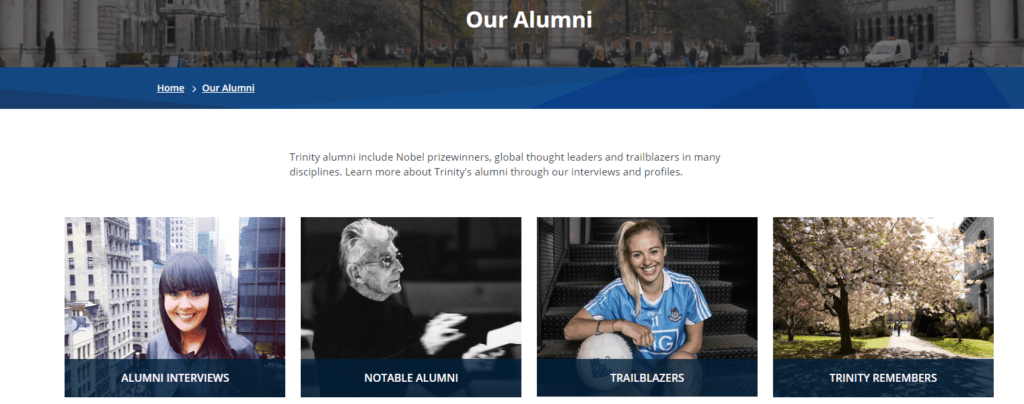Click the breadcrumb chevron after Home

click(194, 89)
